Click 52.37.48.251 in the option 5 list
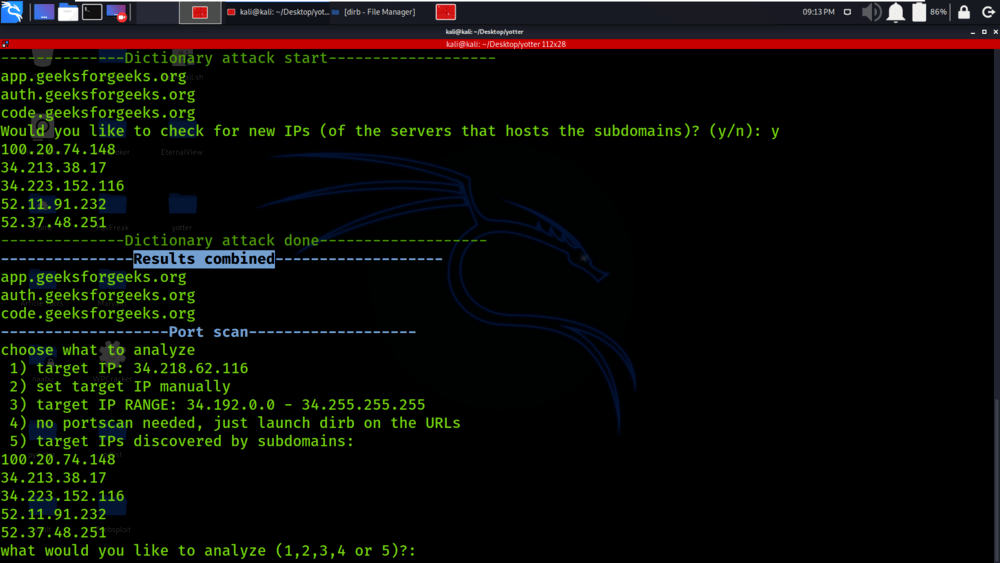This screenshot has width=1000, height=563. pos(54,532)
